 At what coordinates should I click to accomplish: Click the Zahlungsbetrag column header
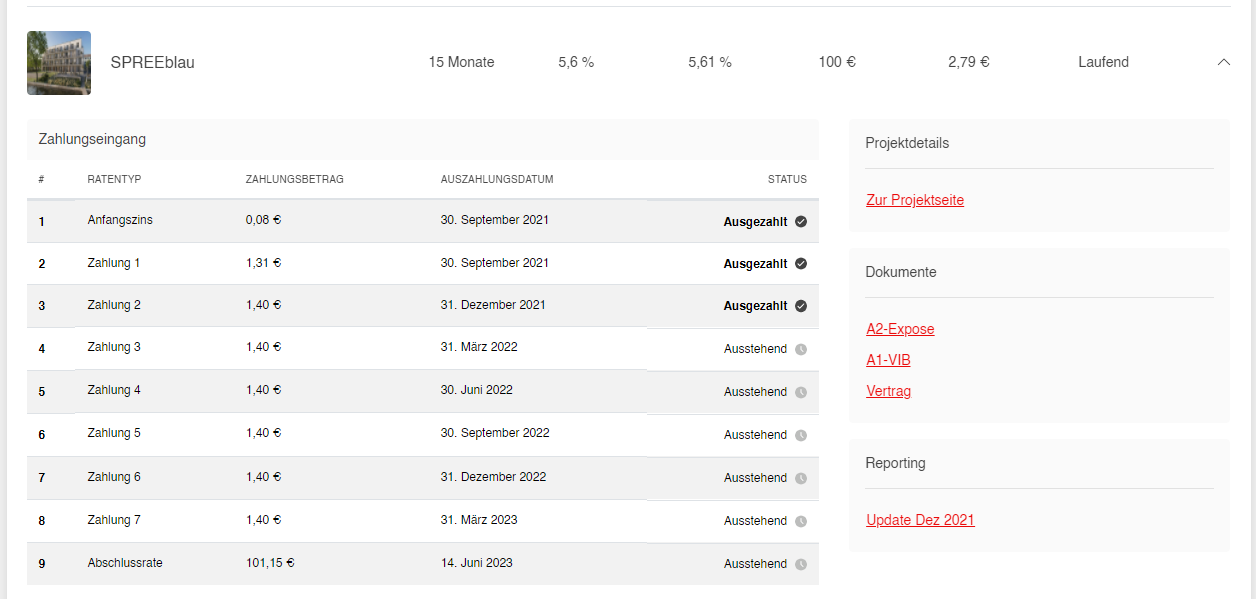(294, 180)
